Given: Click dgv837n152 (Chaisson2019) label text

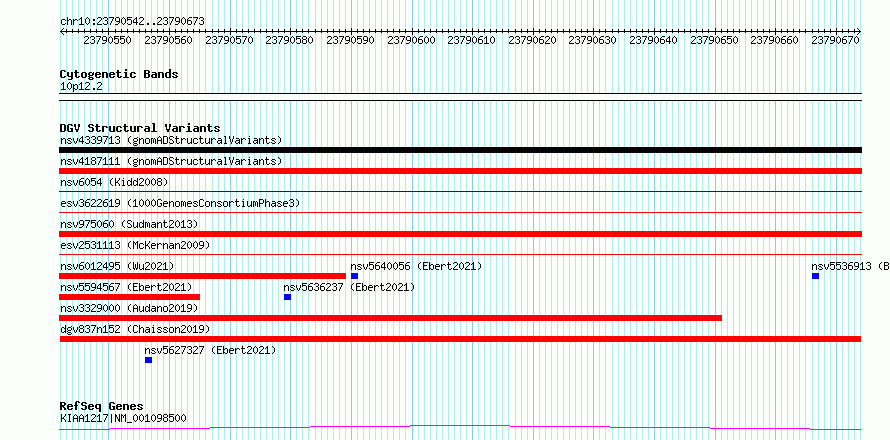Looking at the screenshot, I should 135,329.
